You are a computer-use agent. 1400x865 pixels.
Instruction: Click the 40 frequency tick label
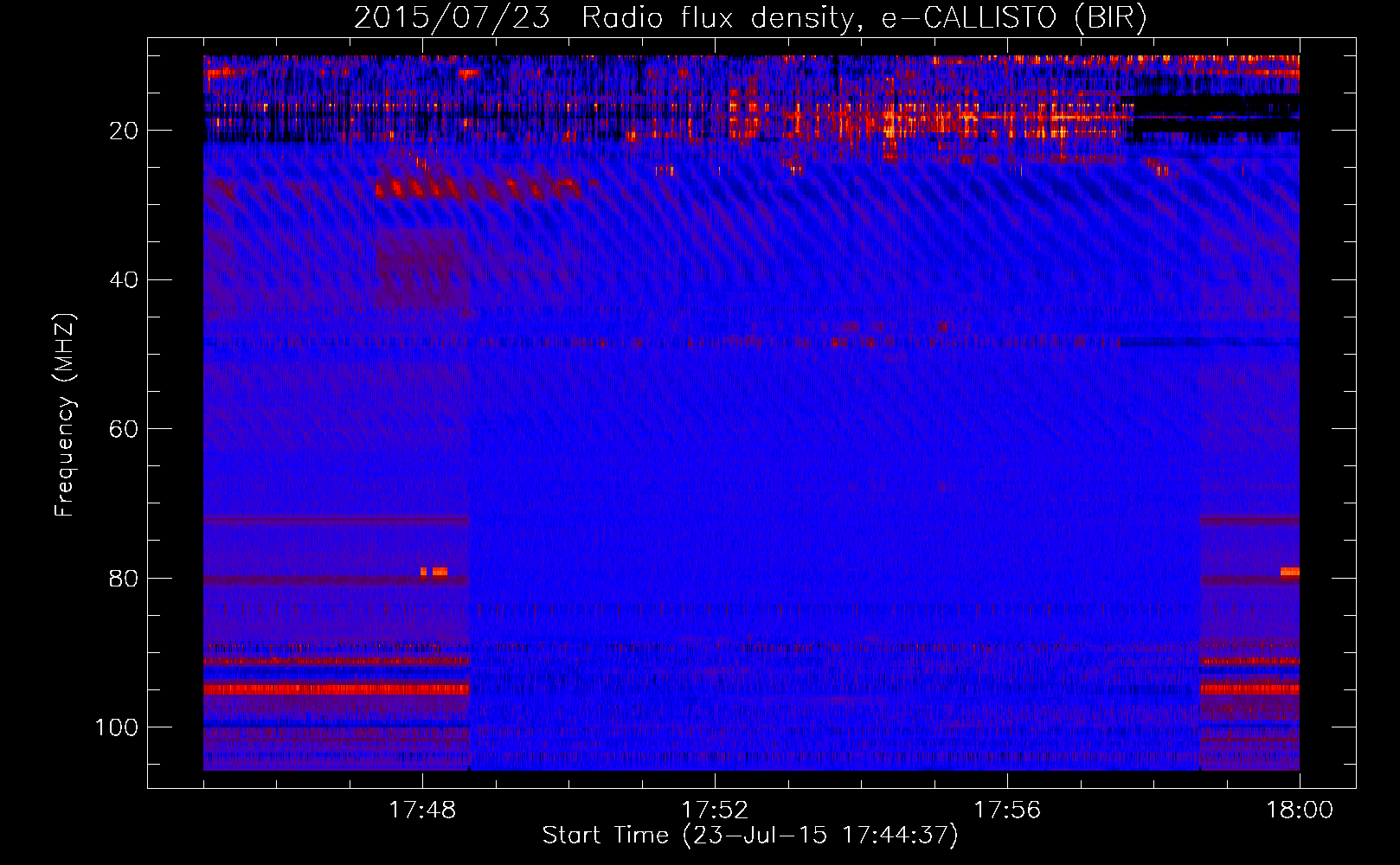point(124,280)
